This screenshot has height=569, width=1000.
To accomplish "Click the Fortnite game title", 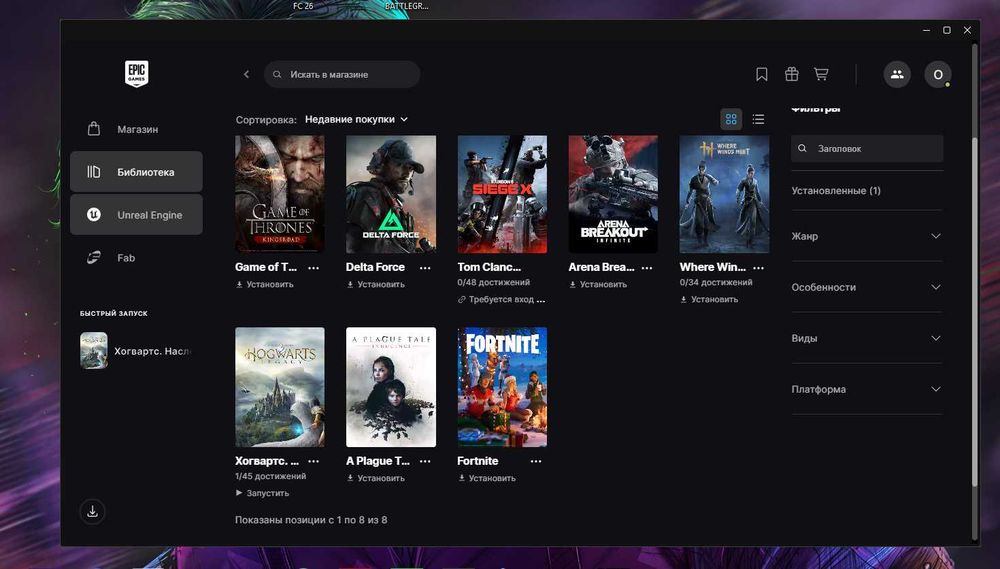I will pyautogui.click(x=478, y=461).
